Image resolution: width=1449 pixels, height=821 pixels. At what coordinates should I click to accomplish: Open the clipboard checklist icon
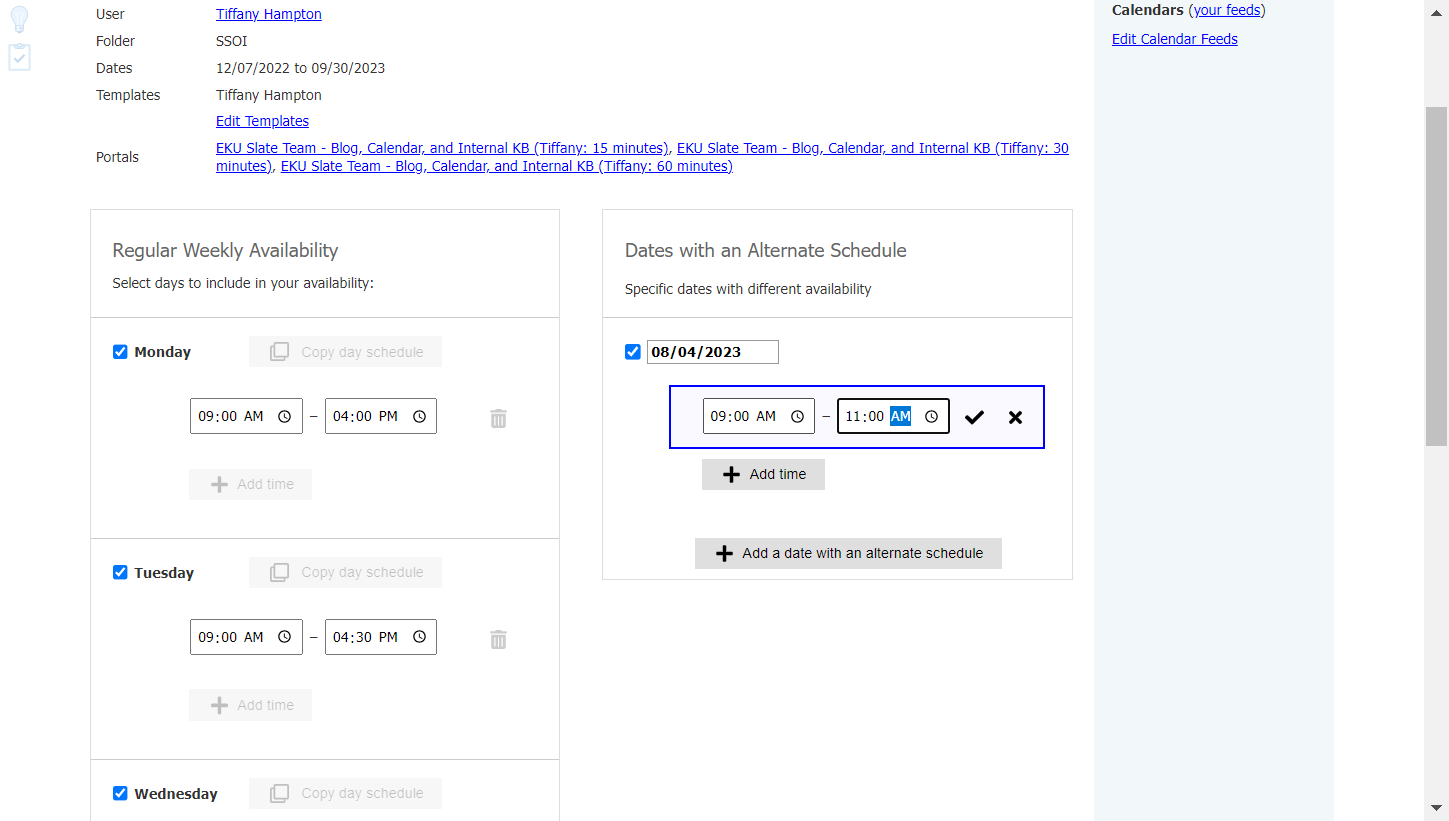pyautogui.click(x=19, y=57)
